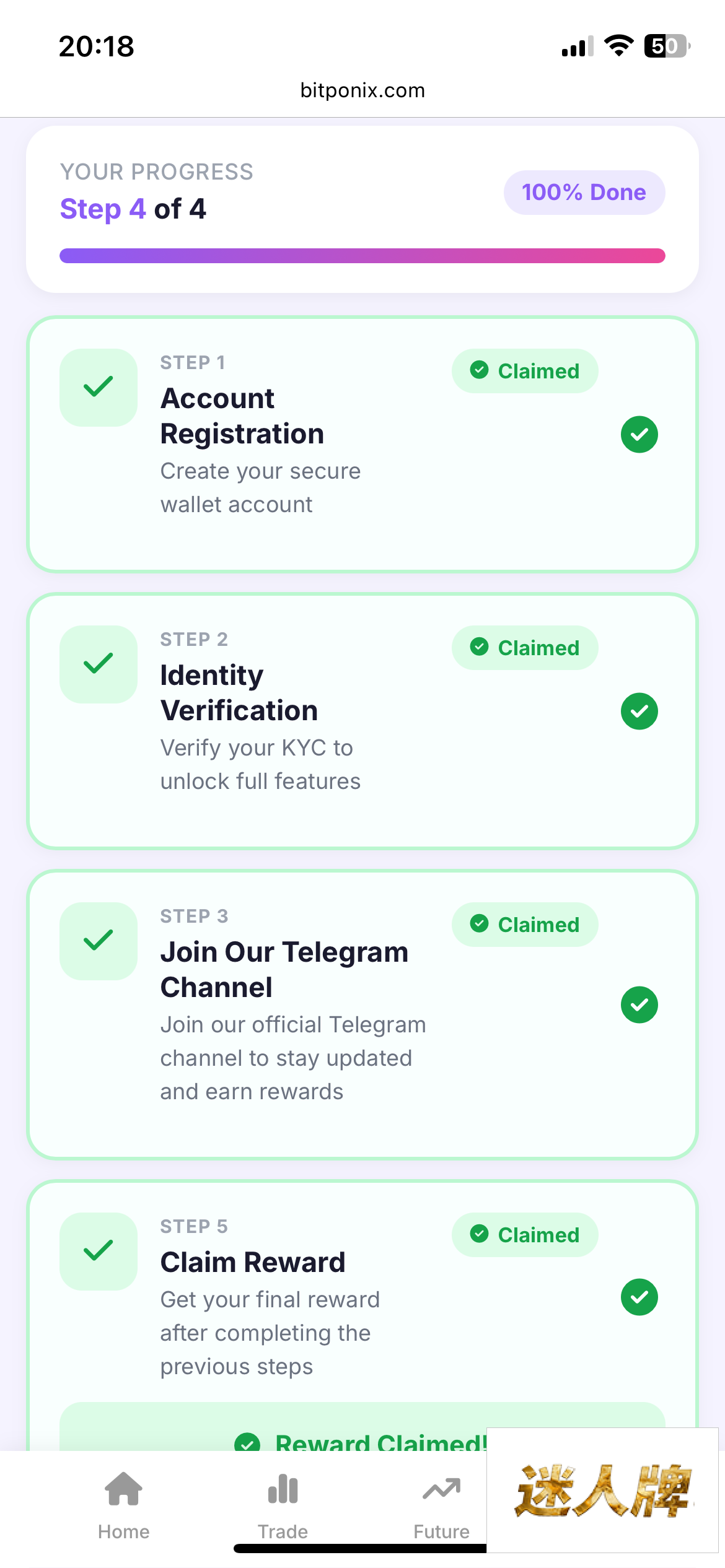The height and width of the screenshot is (1568, 725).
Task: Tap the Wi-Fi status icon
Action: pyautogui.click(x=618, y=46)
